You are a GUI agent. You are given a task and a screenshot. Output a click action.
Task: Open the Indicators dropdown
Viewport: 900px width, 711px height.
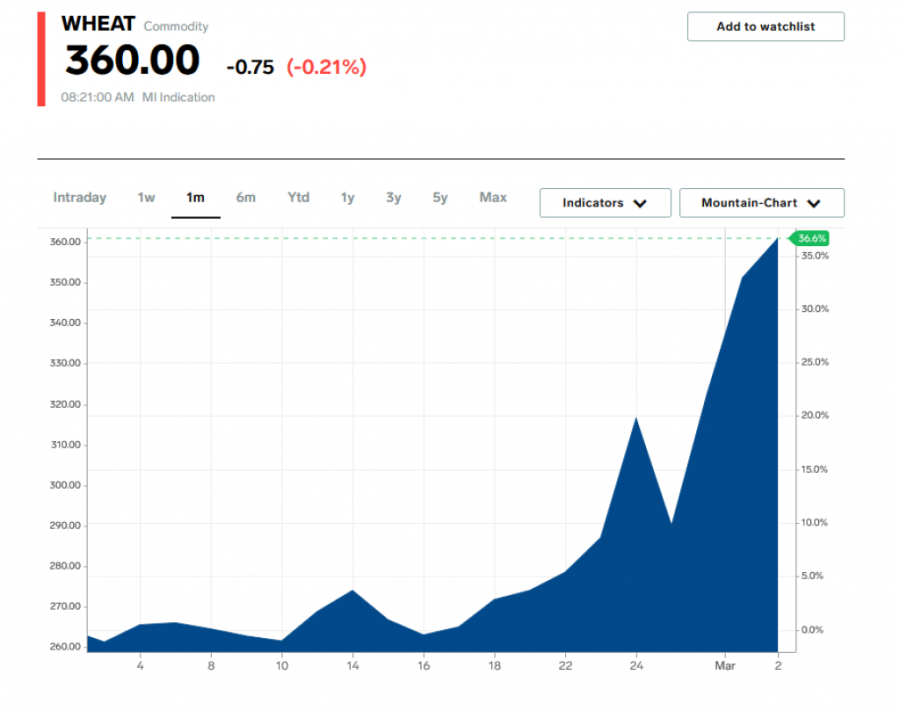[x=603, y=203]
